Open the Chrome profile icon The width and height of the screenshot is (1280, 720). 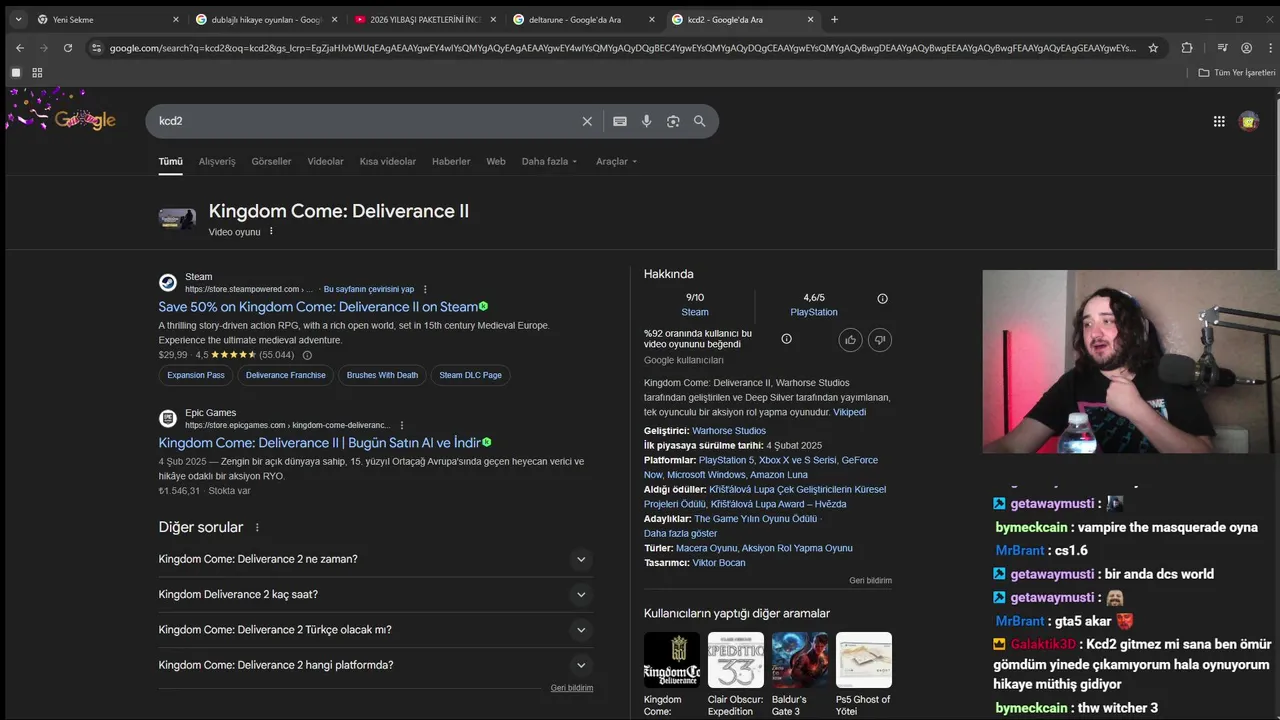tap(1246, 47)
